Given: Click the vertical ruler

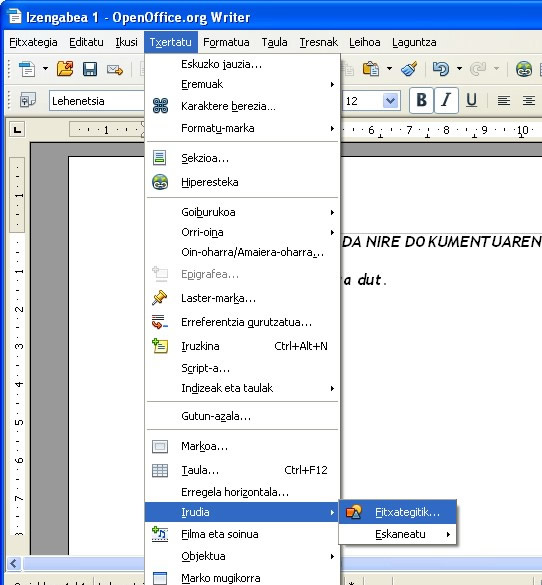Looking at the screenshot, I should (18, 347).
